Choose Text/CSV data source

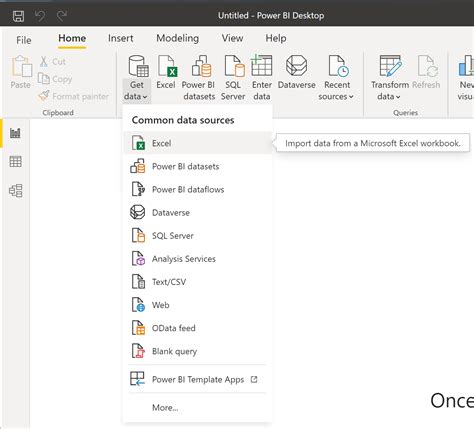[198, 282]
